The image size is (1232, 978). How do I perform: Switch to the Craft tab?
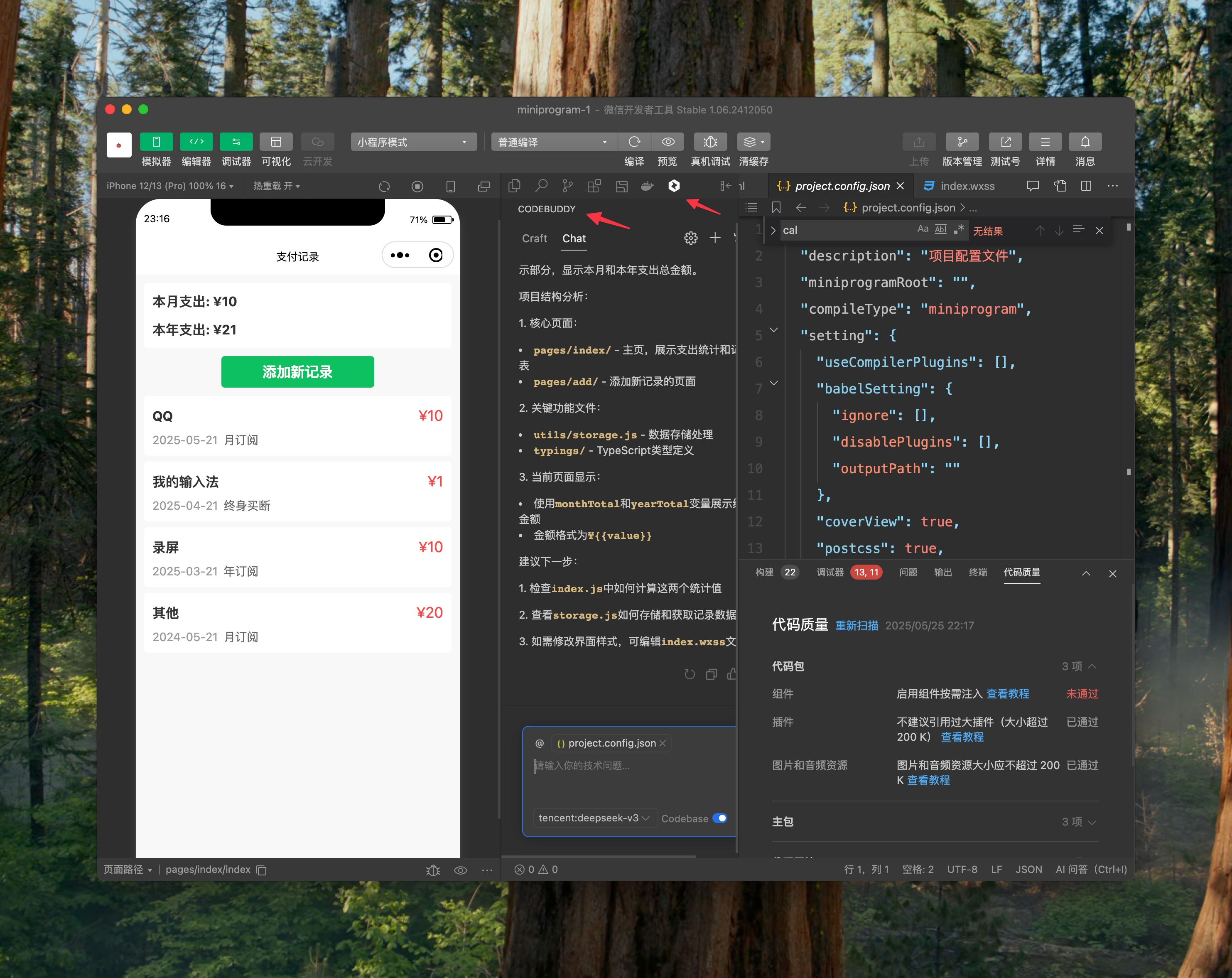coord(534,238)
